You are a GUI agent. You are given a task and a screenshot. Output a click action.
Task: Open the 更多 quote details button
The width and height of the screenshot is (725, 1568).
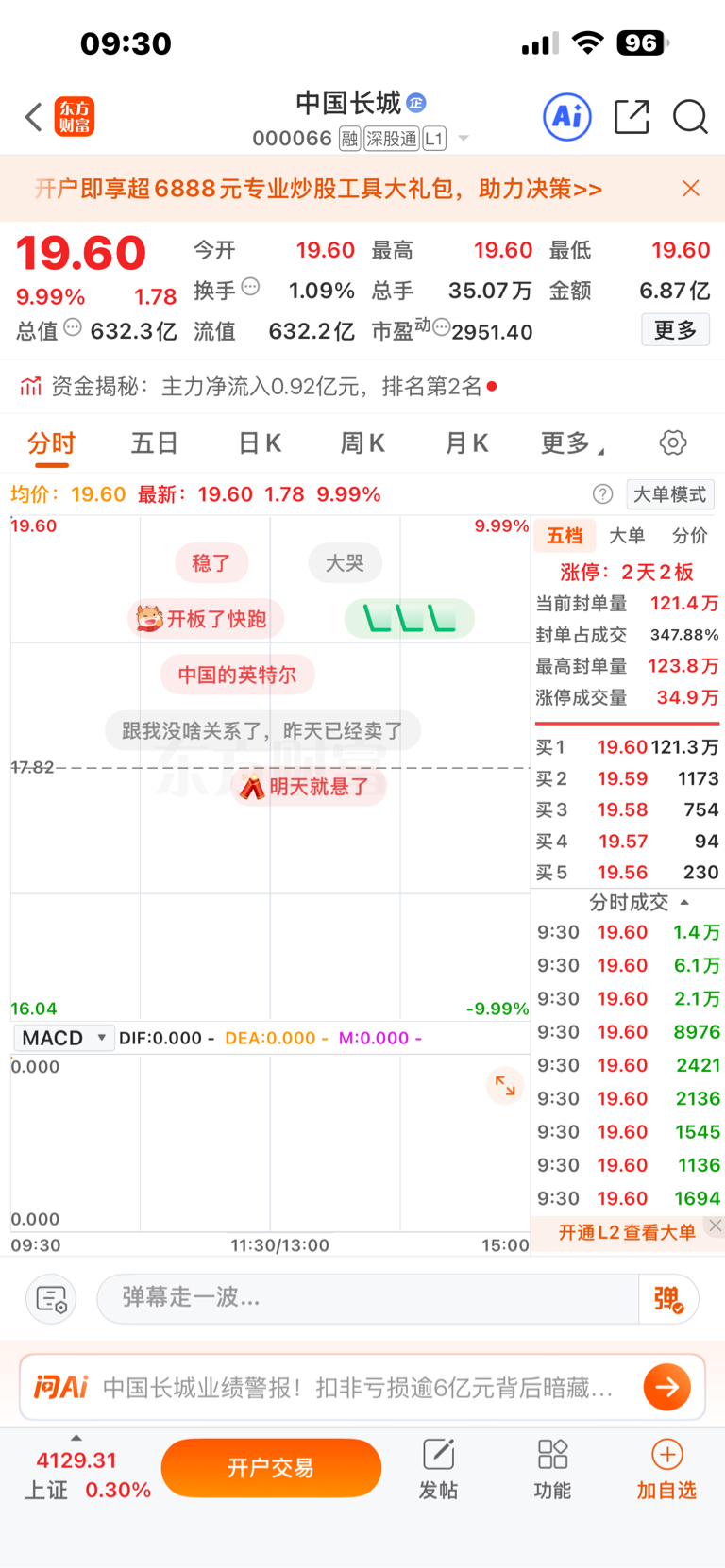pyautogui.click(x=675, y=330)
